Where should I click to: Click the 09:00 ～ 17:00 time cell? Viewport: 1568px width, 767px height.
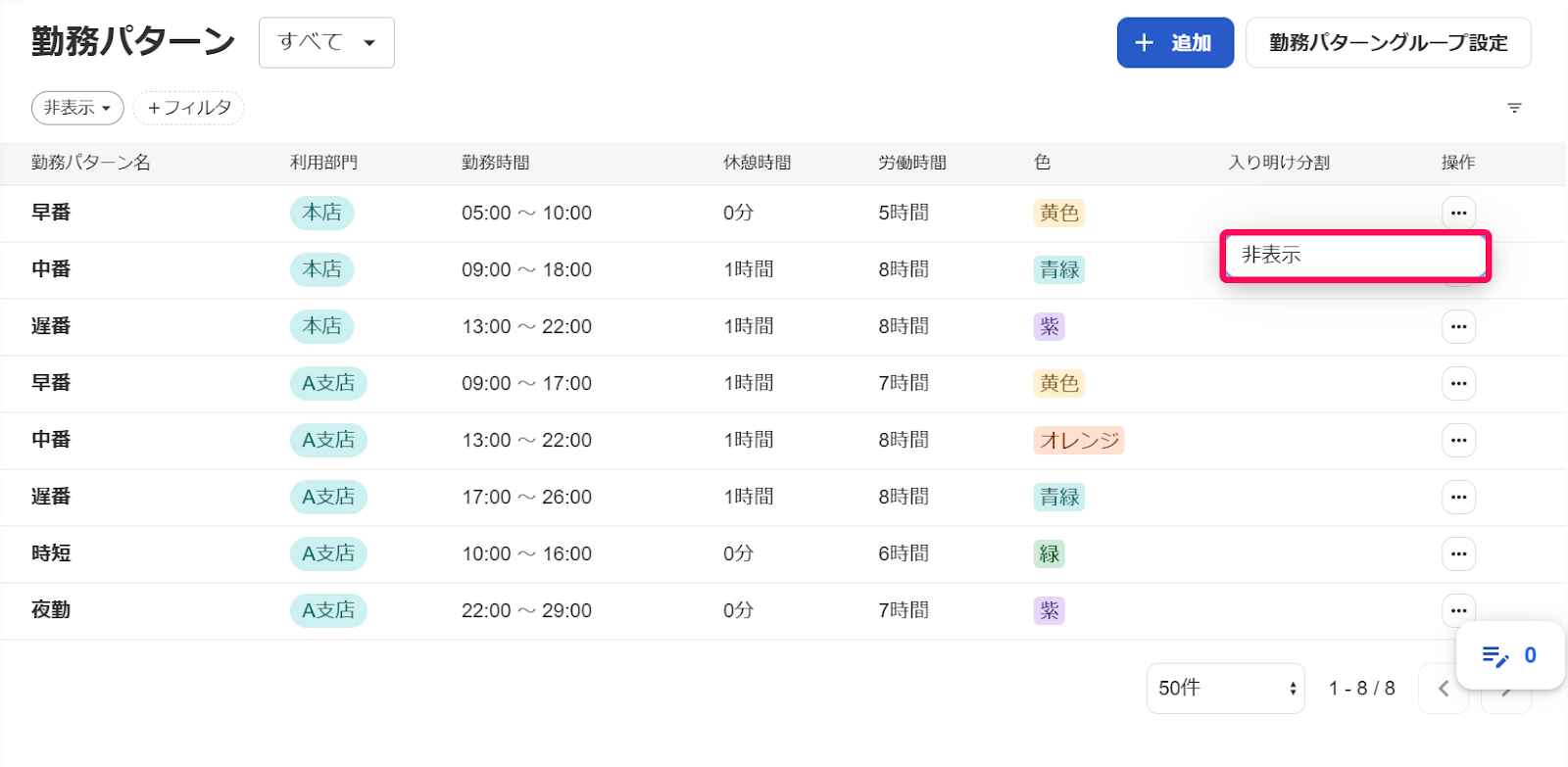[526, 383]
